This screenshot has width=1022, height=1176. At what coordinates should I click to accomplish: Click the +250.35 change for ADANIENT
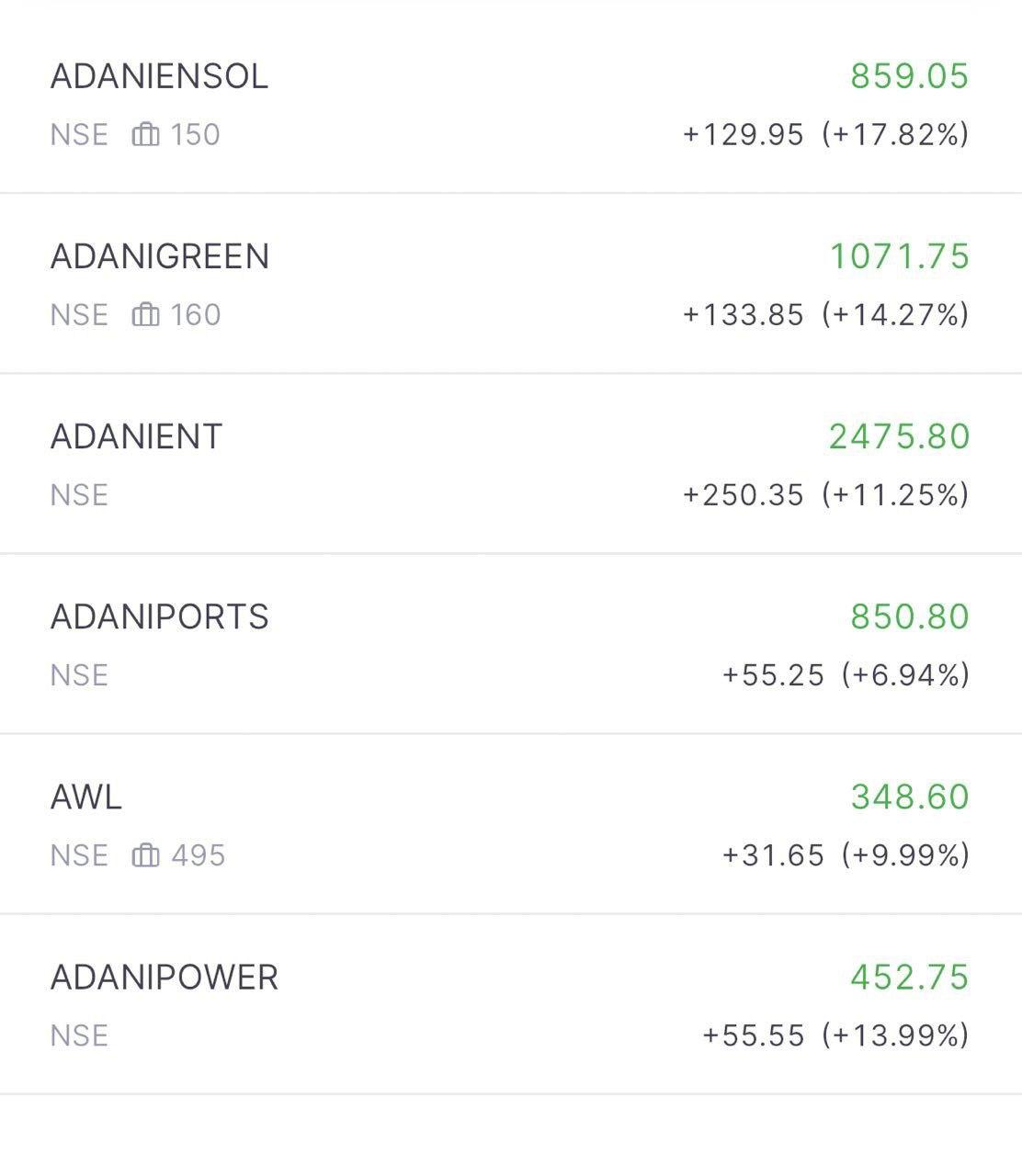743,495
